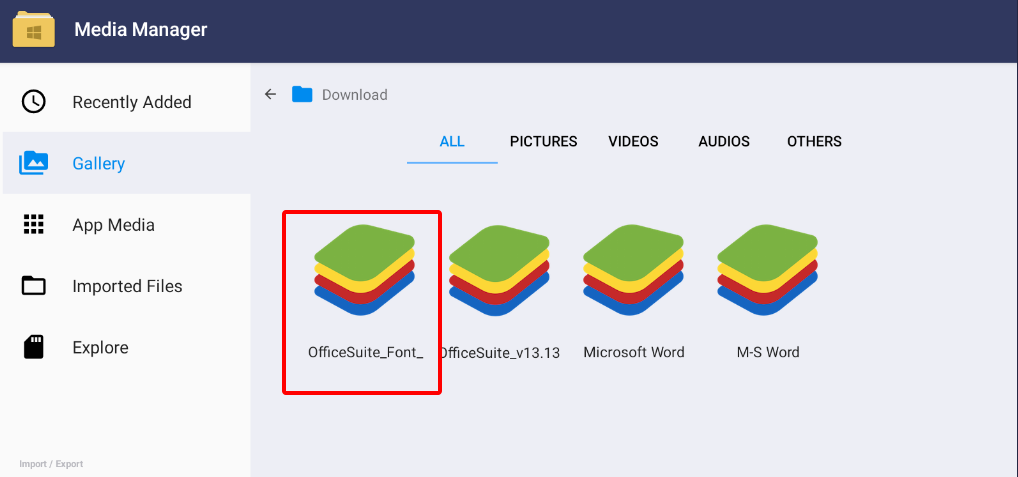Viewport: 1018px width, 477px height.
Task: Click the OfficeSuite_Font_ file name
Action: pyautogui.click(x=366, y=352)
